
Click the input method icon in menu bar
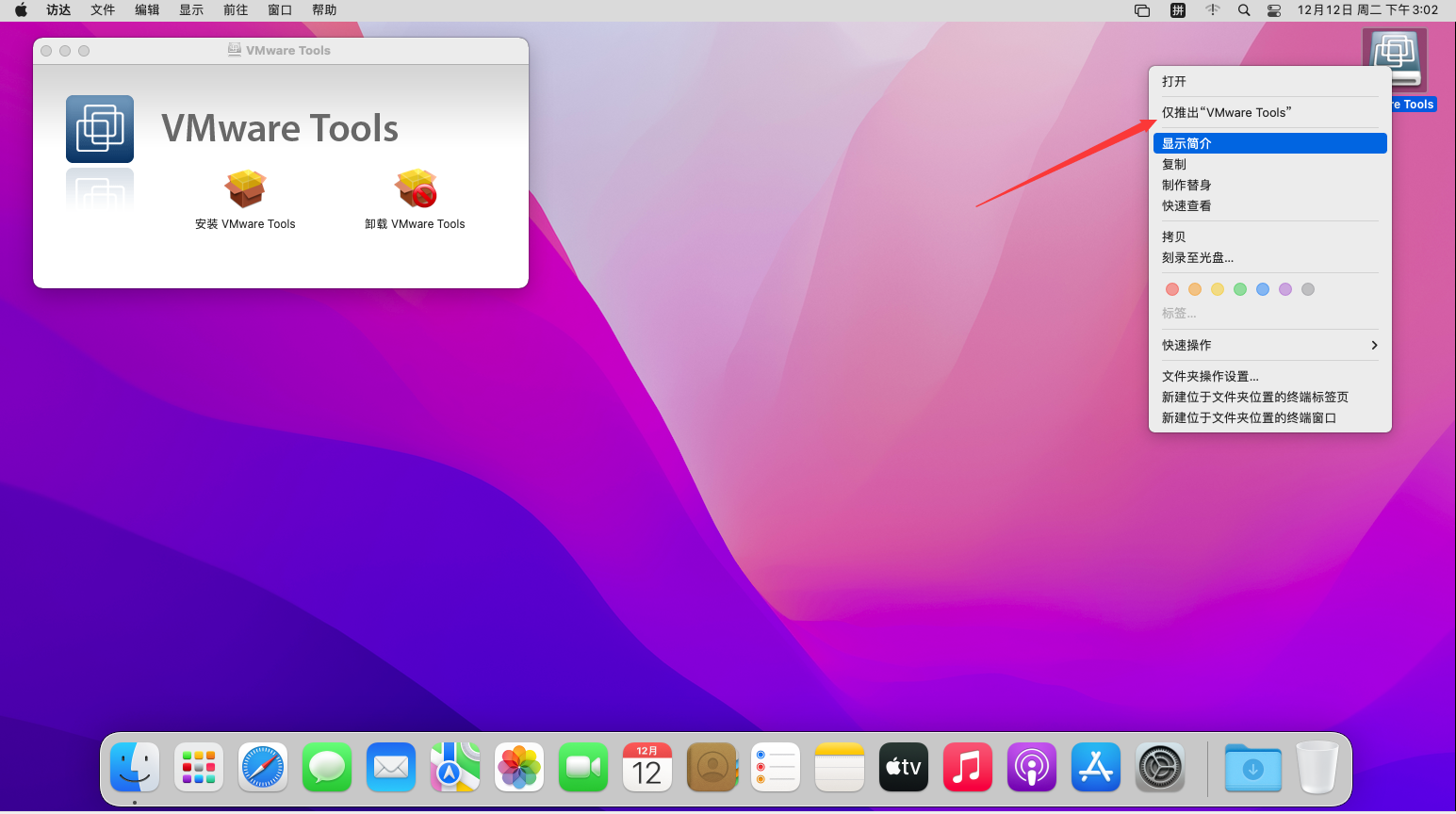click(1178, 10)
